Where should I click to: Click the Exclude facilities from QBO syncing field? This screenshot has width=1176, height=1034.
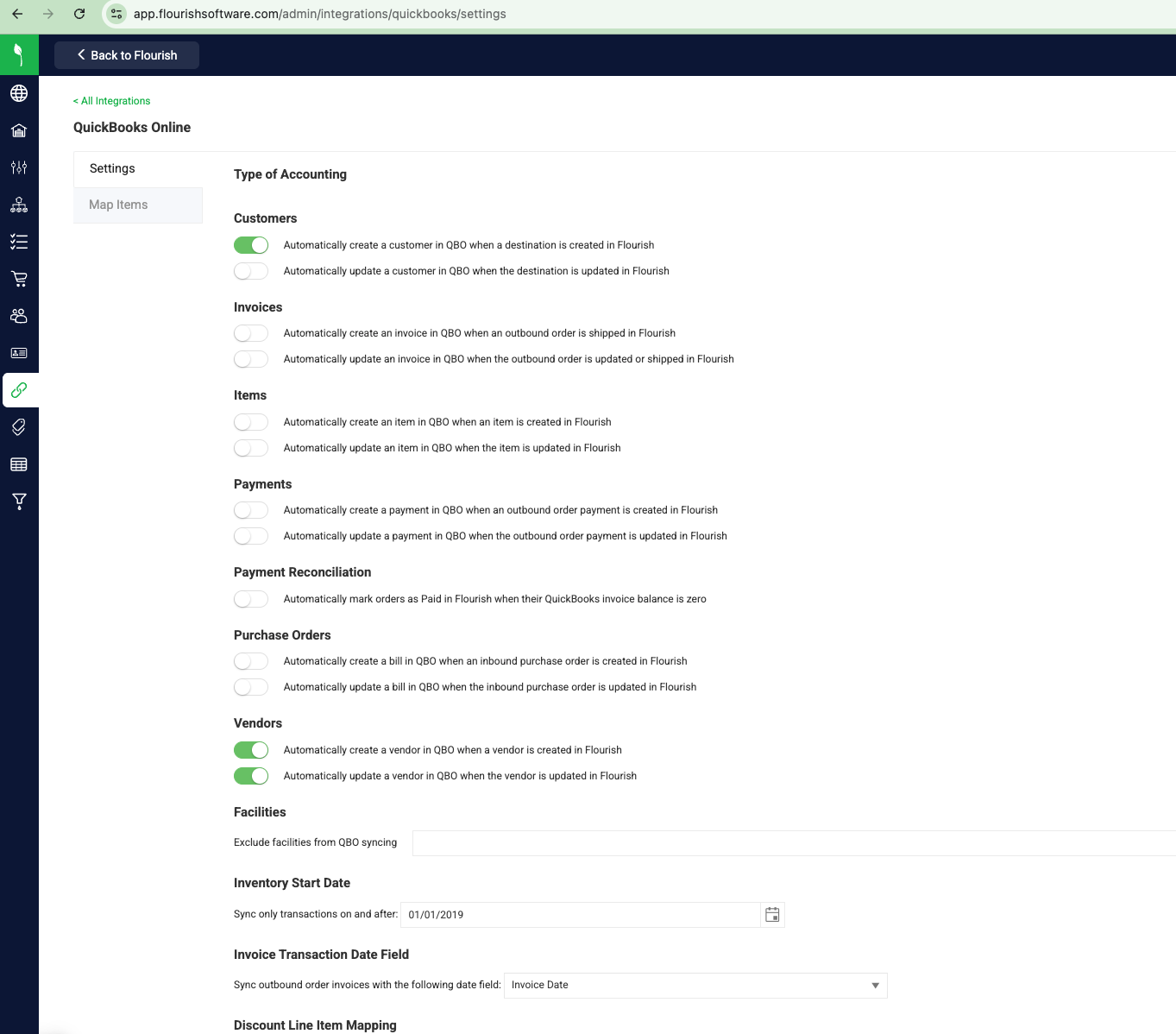794,843
